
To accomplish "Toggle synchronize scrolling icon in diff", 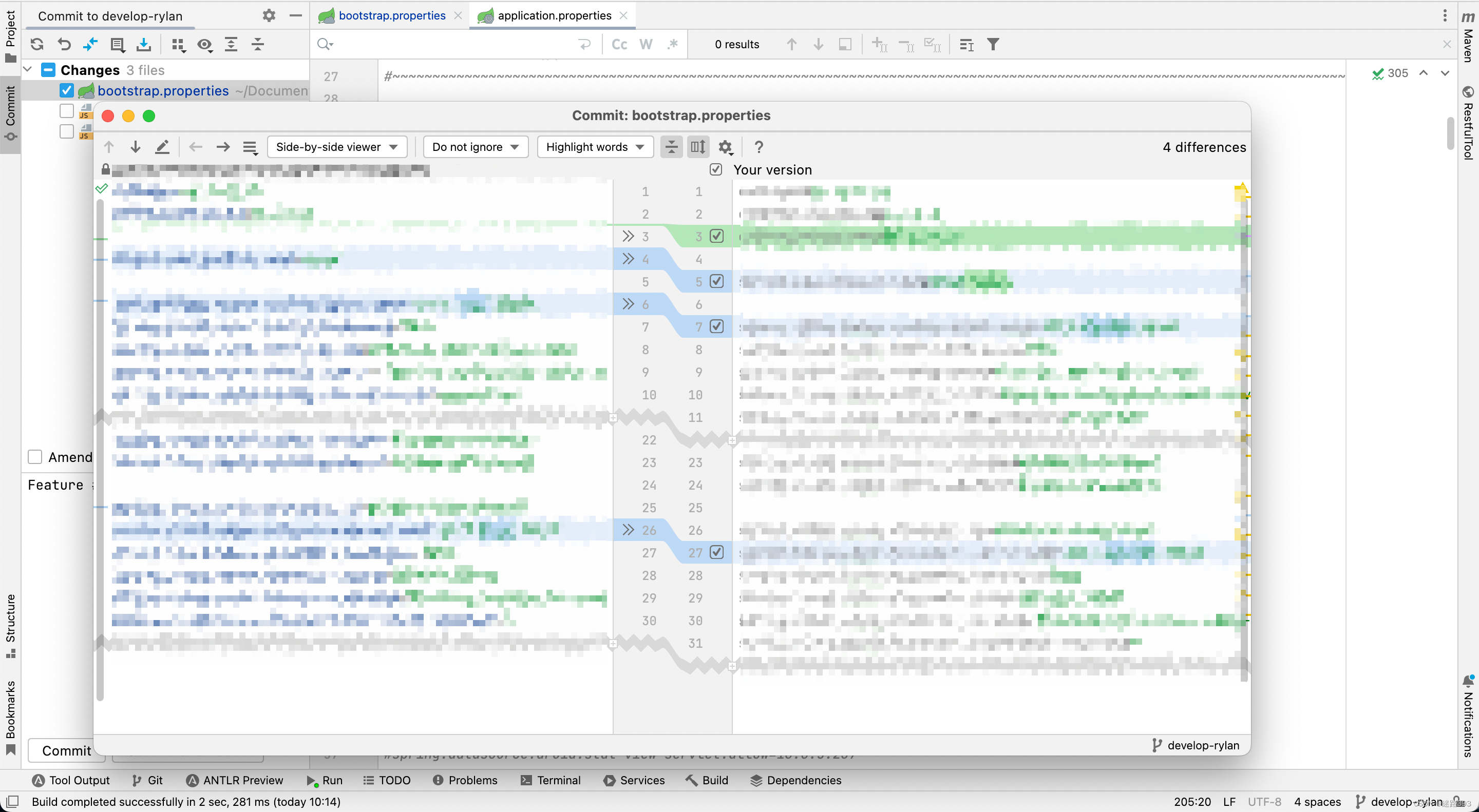I will coord(697,147).
